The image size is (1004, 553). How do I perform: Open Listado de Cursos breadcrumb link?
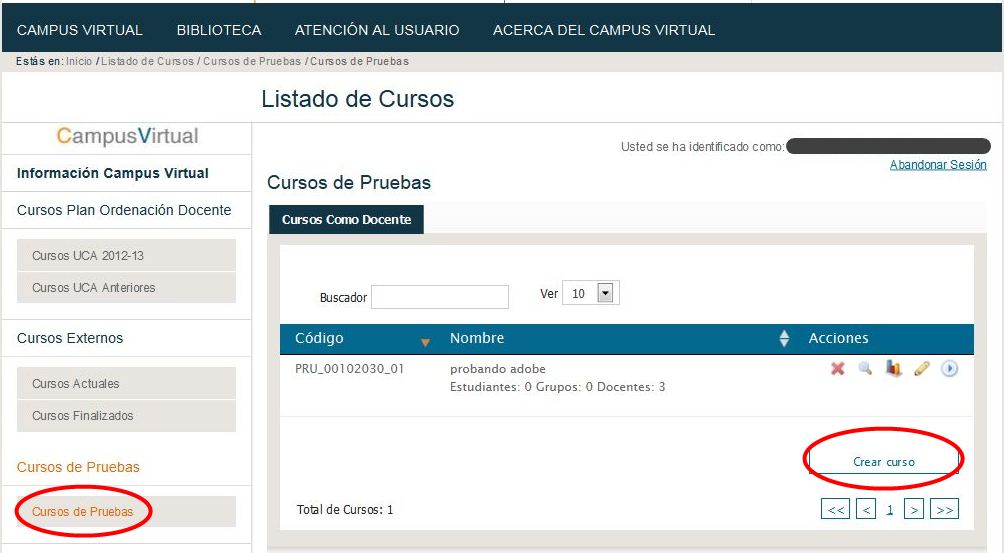tap(147, 61)
